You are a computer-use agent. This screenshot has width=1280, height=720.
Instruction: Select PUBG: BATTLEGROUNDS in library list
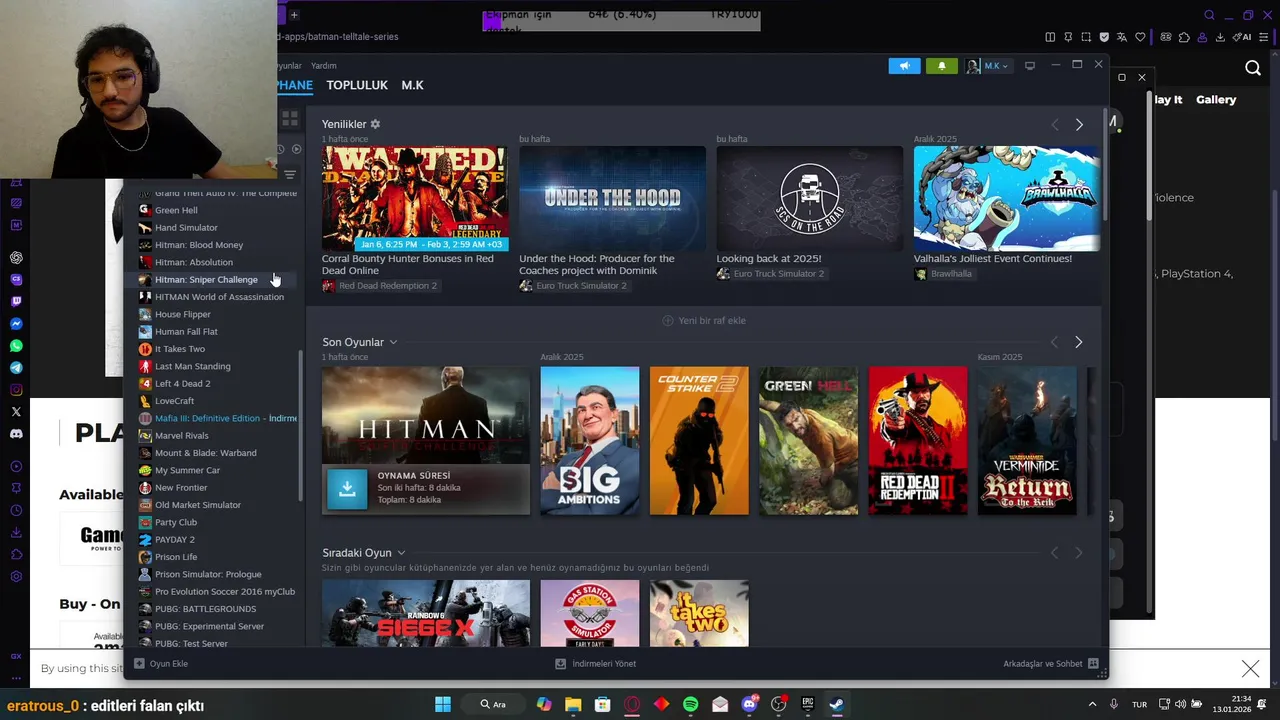coord(205,609)
